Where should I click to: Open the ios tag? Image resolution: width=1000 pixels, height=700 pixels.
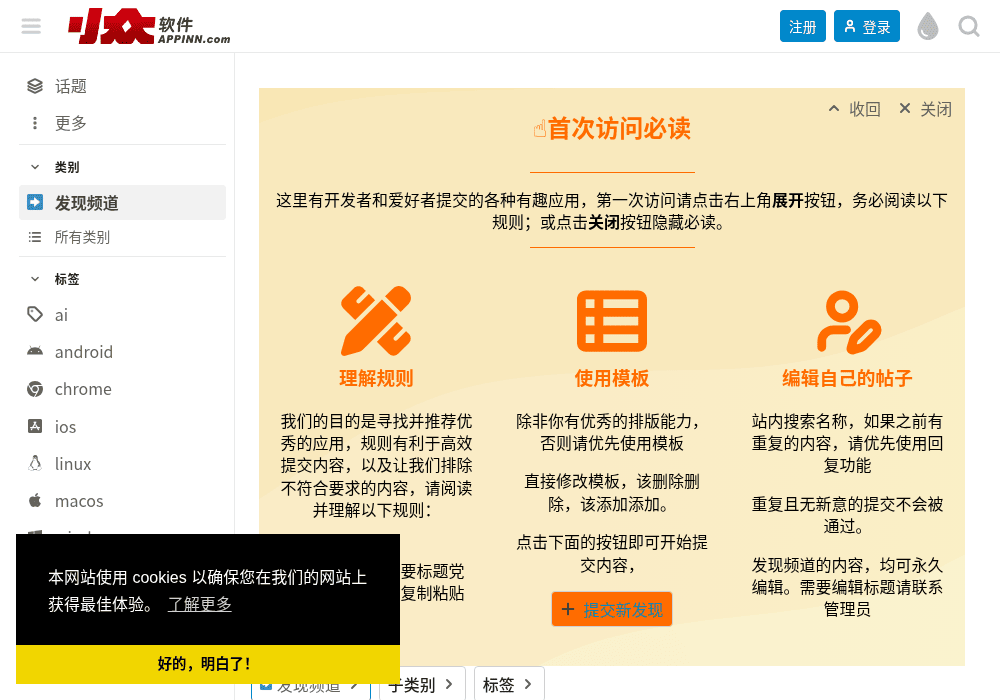(122, 427)
